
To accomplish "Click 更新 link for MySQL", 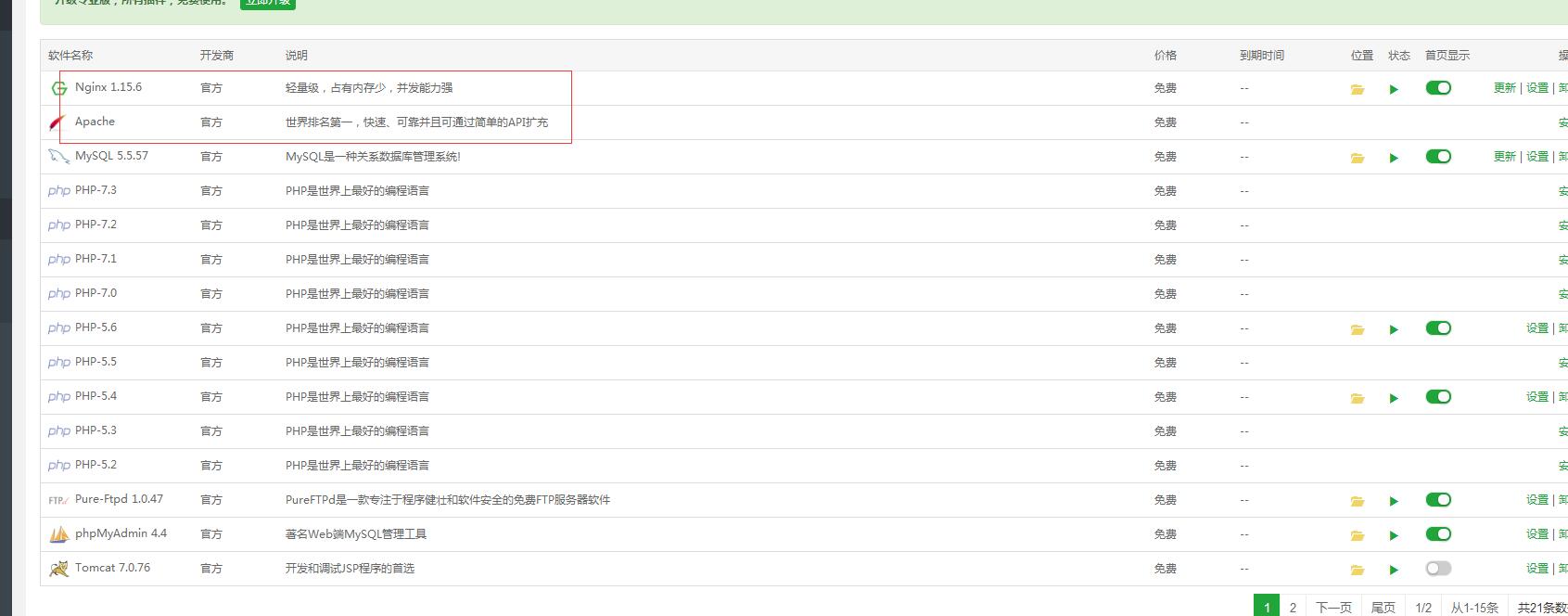I will [x=1505, y=157].
